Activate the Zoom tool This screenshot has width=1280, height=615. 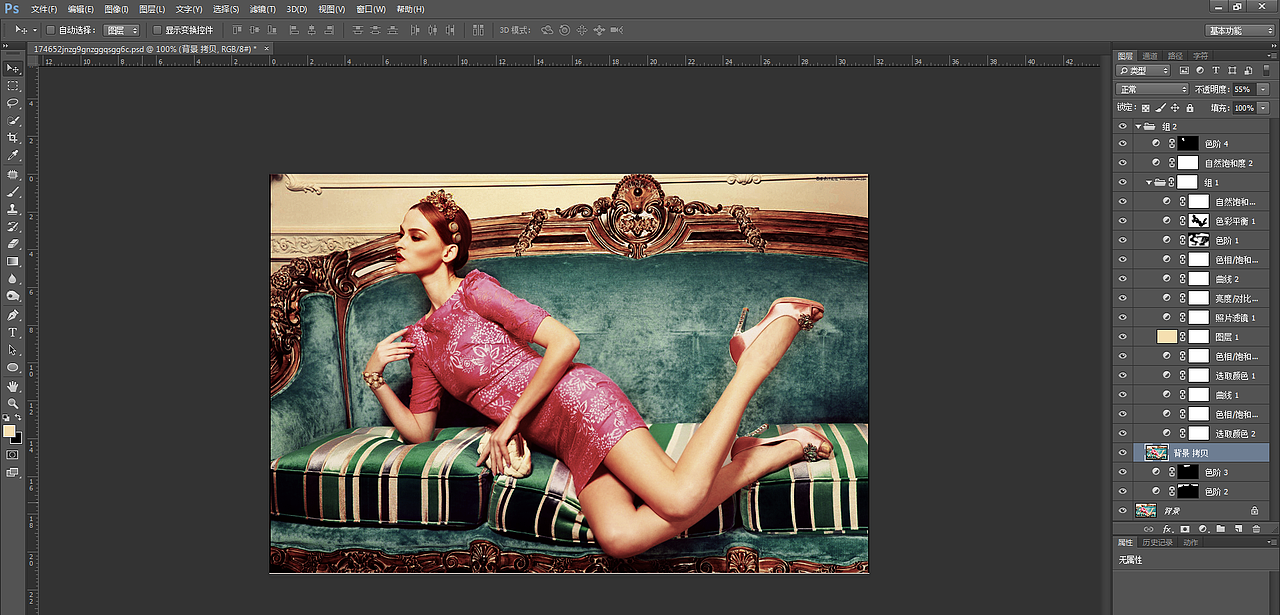[x=13, y=403]
